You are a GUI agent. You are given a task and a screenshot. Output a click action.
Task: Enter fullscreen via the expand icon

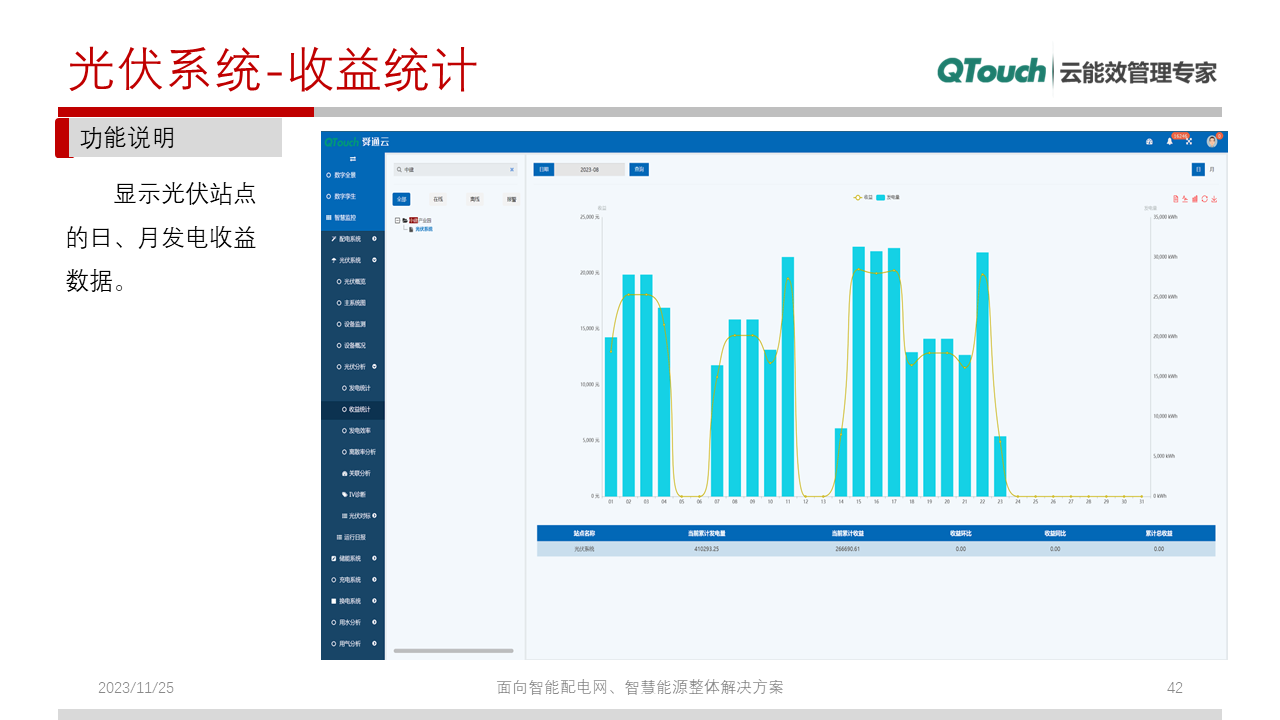(1189, 141)
